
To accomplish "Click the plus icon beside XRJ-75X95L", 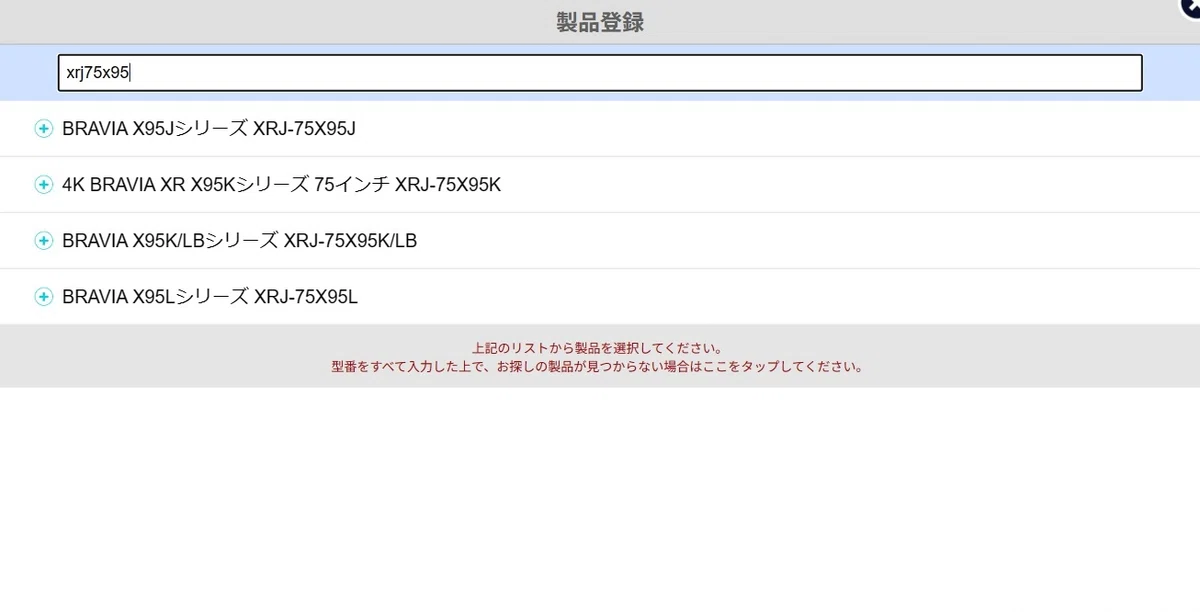I will [x=43, y=297].
